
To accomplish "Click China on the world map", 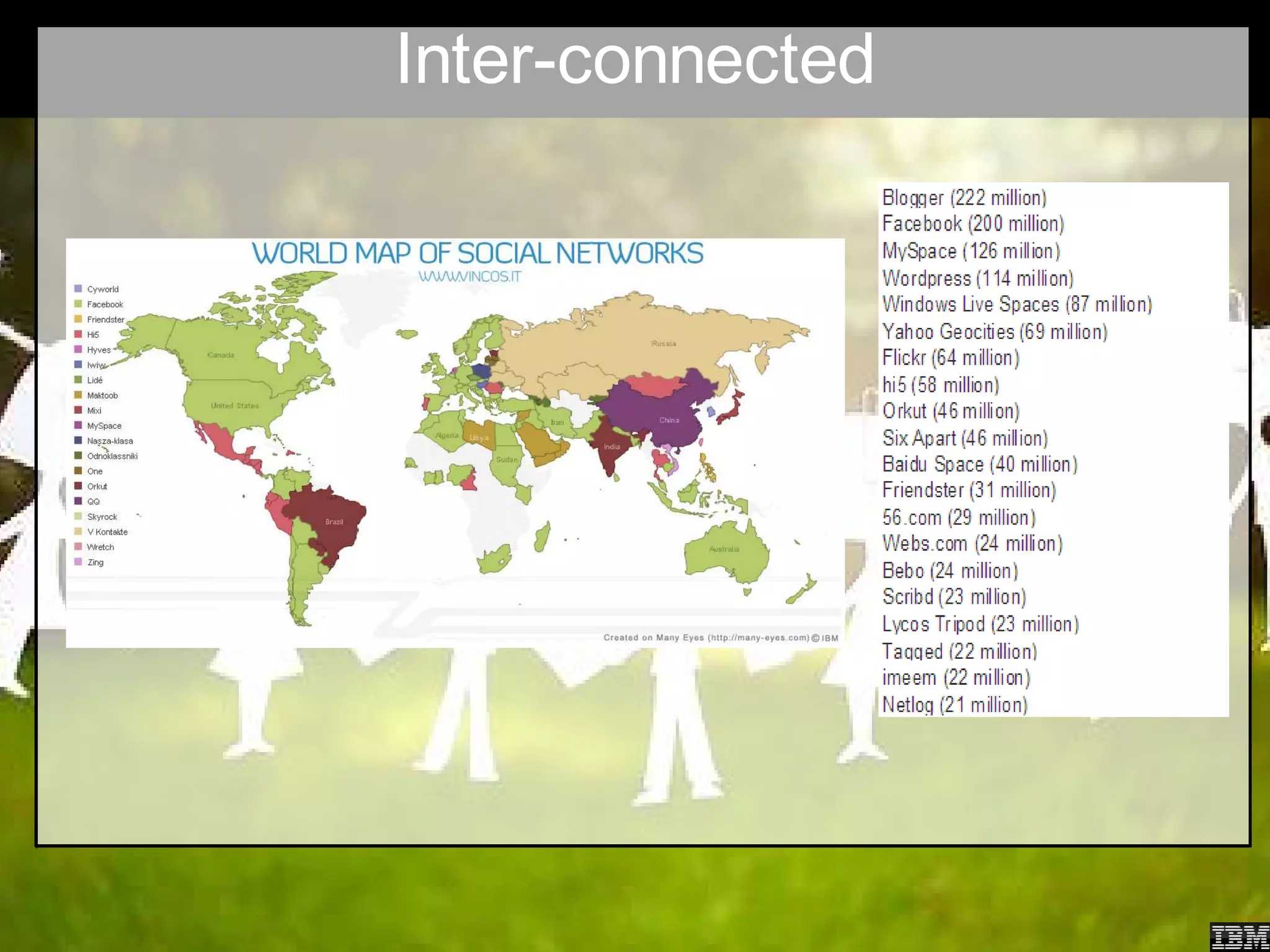I will point(669,420).
